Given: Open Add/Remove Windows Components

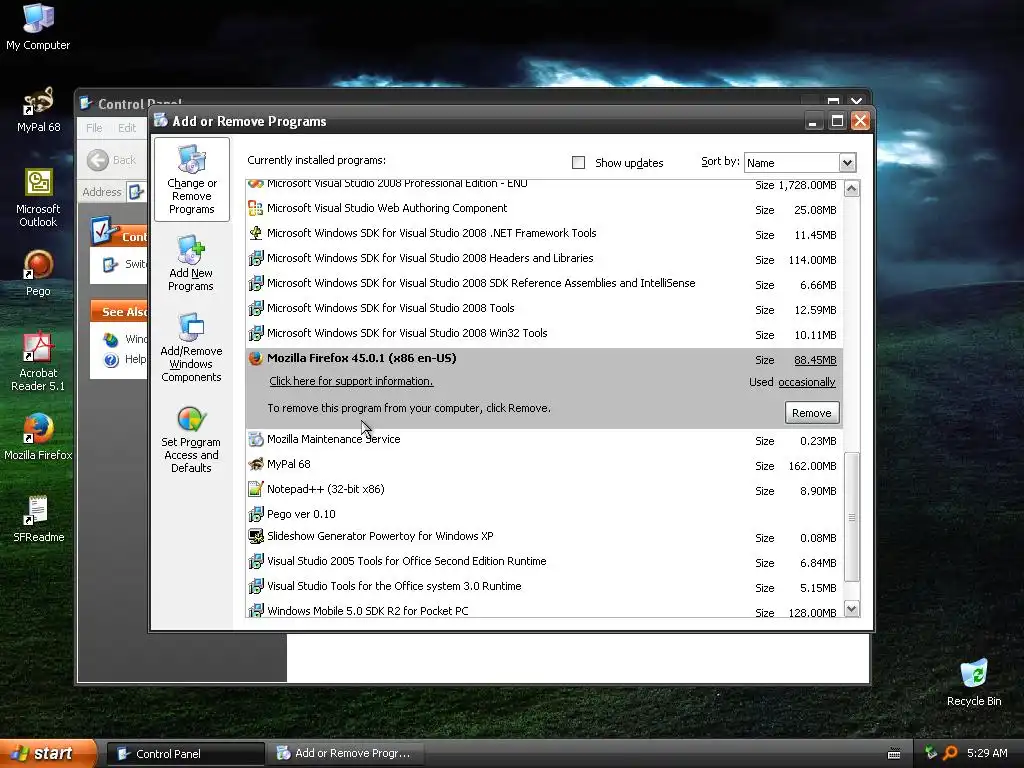Looking at the screenshot, I should pos(191,347).
